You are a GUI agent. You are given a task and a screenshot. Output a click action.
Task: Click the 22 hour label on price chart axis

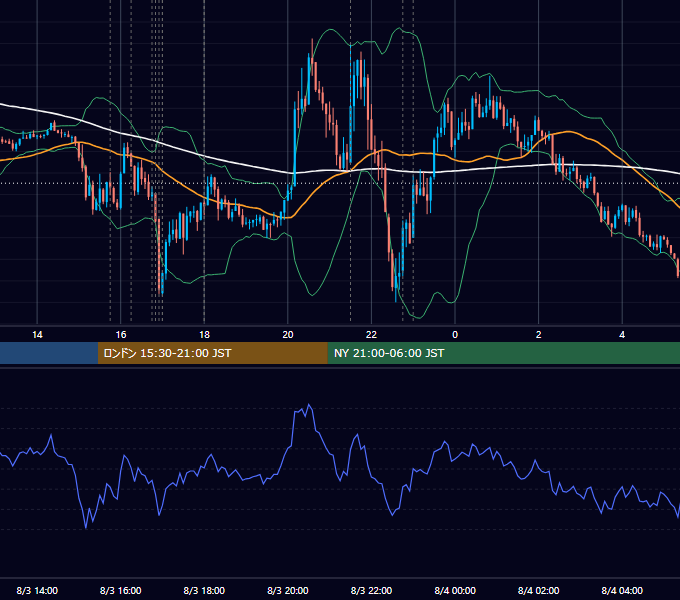(x=371, y=335)
